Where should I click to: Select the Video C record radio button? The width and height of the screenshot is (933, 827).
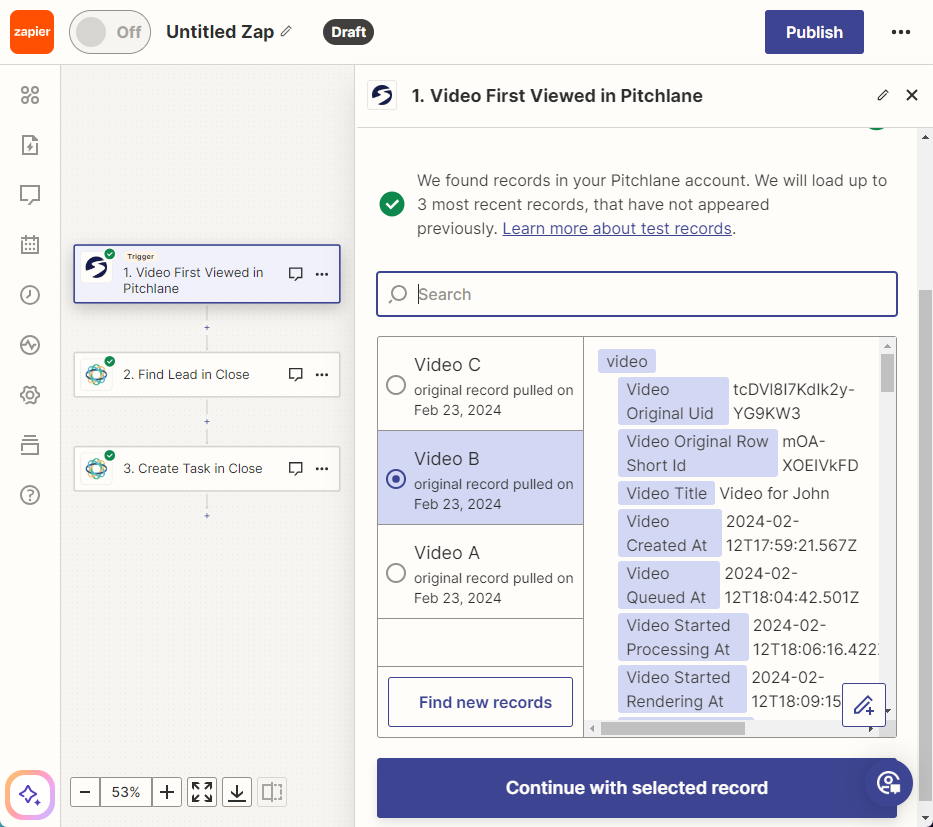pos(396,385)
